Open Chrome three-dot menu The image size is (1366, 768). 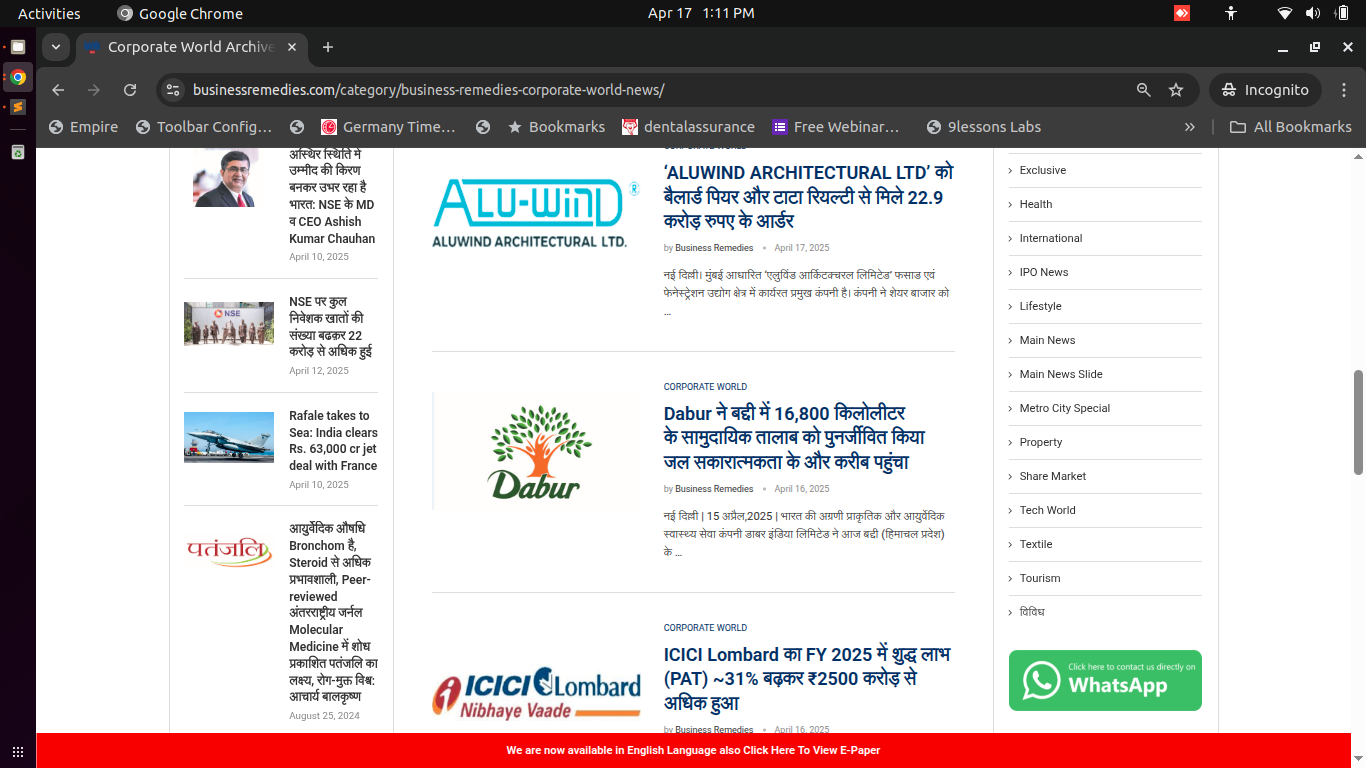coord(1344,90)
